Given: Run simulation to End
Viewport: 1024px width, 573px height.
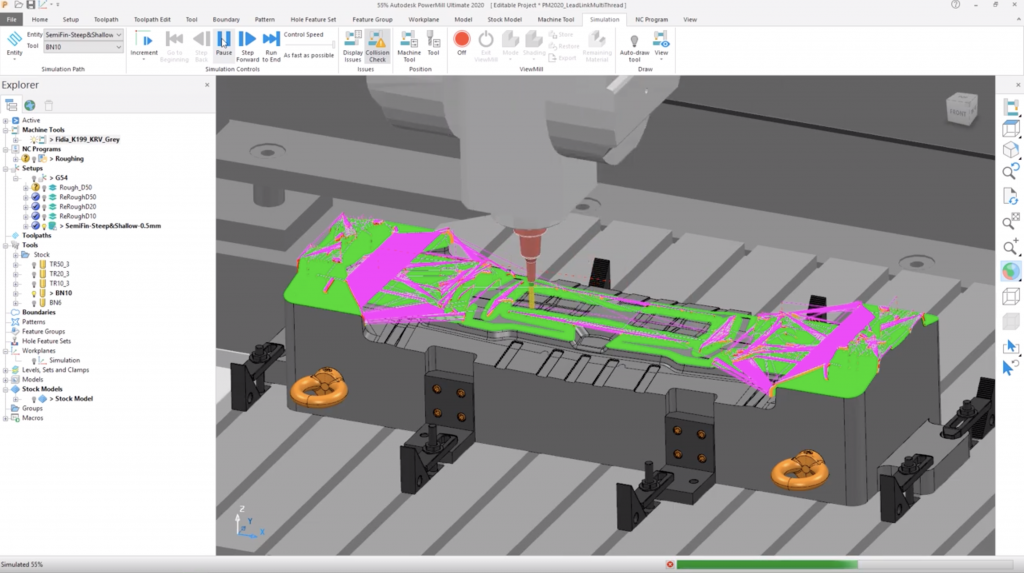Looking at the screenshot, I should 271,46.
